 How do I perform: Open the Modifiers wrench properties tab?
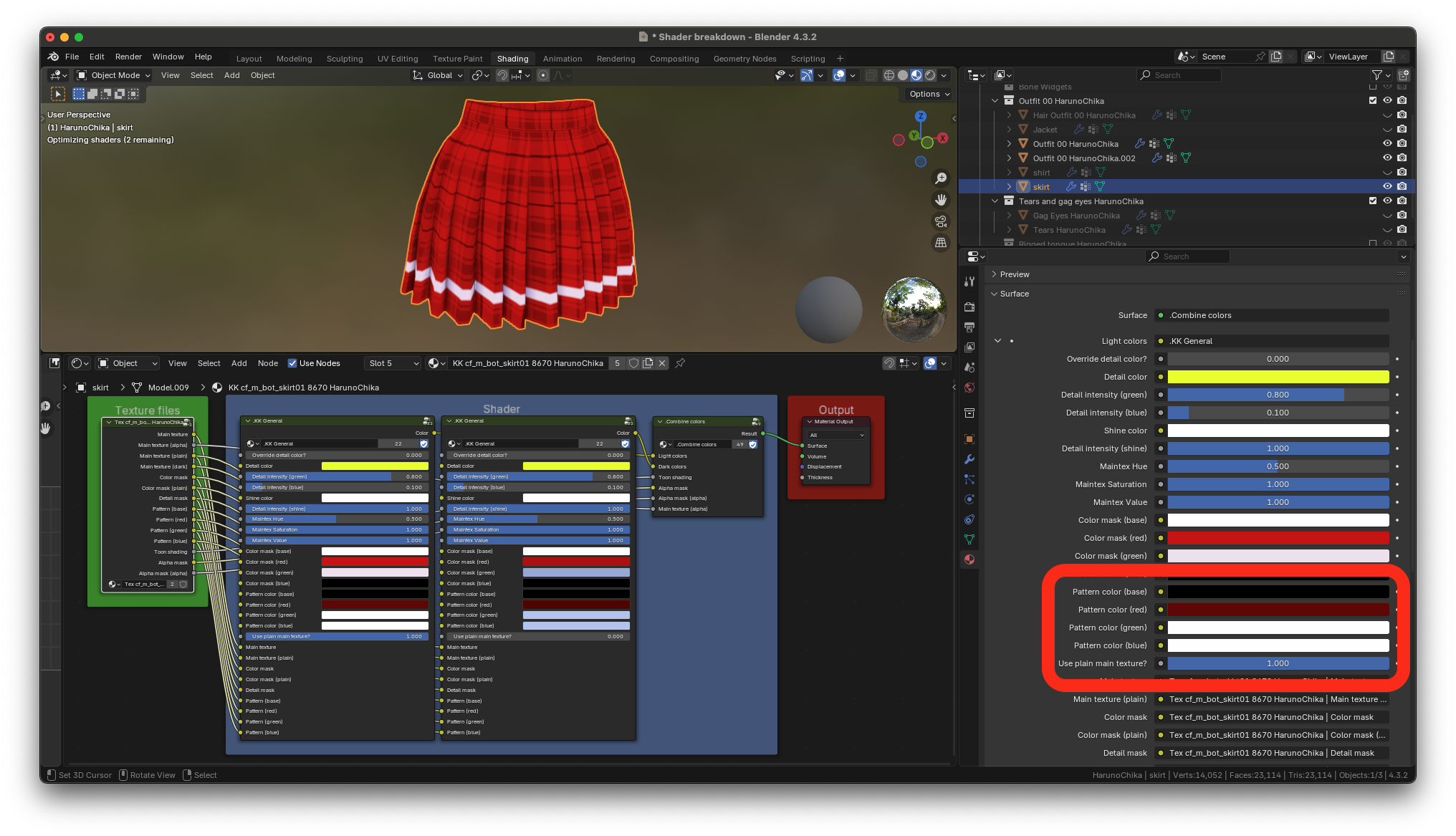pos(969,459)
